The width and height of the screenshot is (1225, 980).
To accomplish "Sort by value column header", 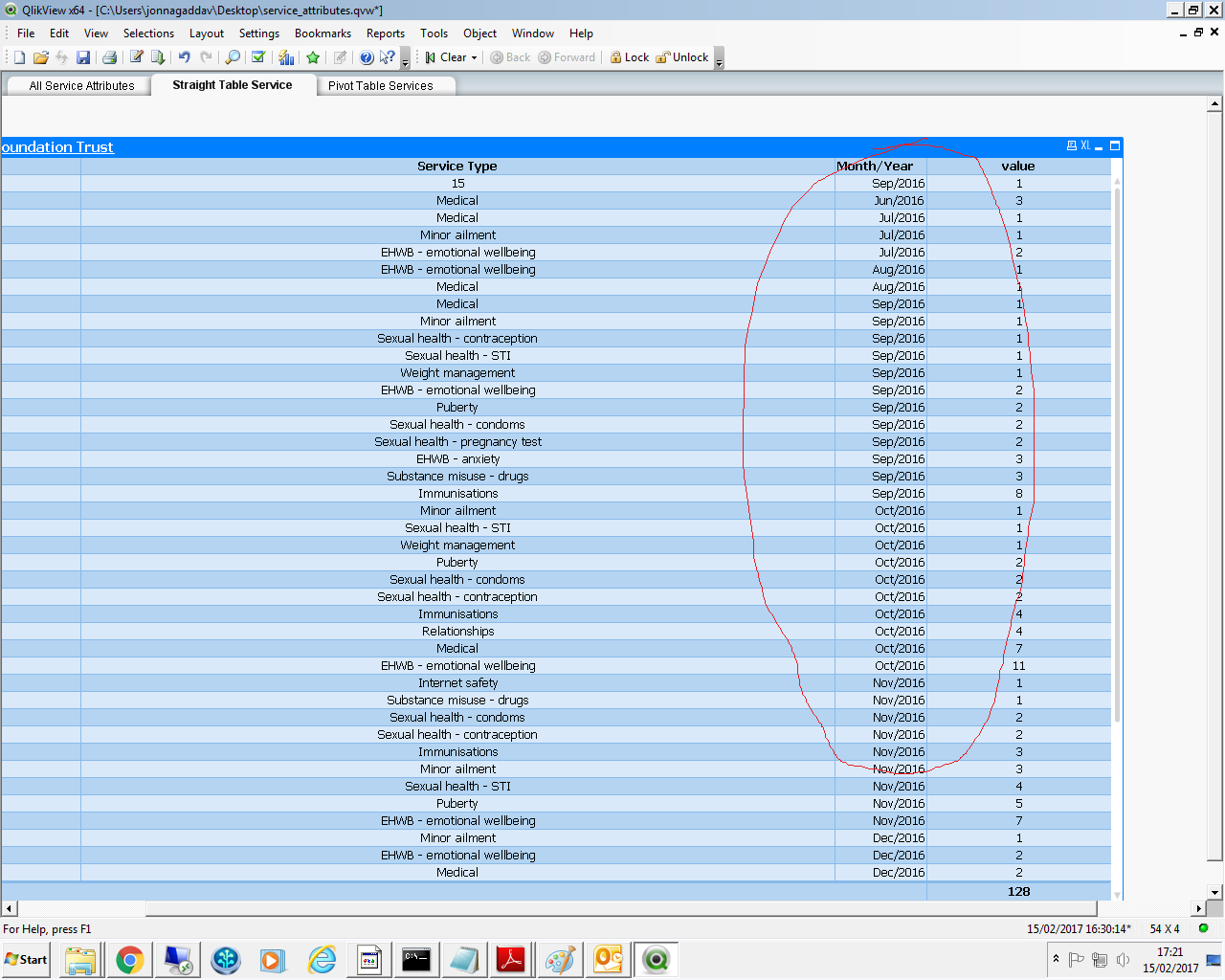I will tap(1018, 166).
